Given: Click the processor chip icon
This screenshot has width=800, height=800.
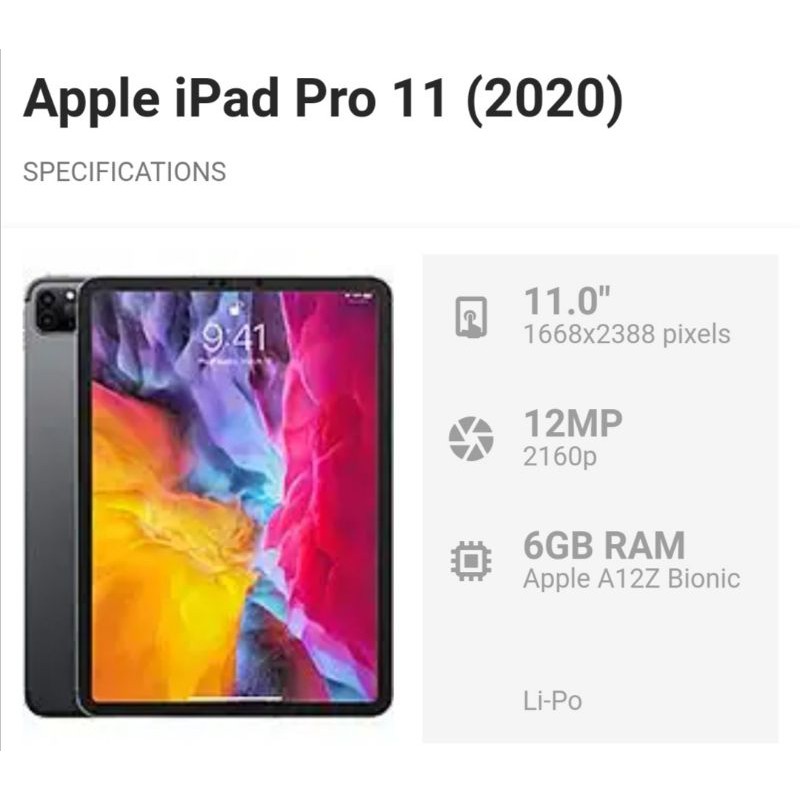Looking at the screenshot, I should (x=471, y=561).
